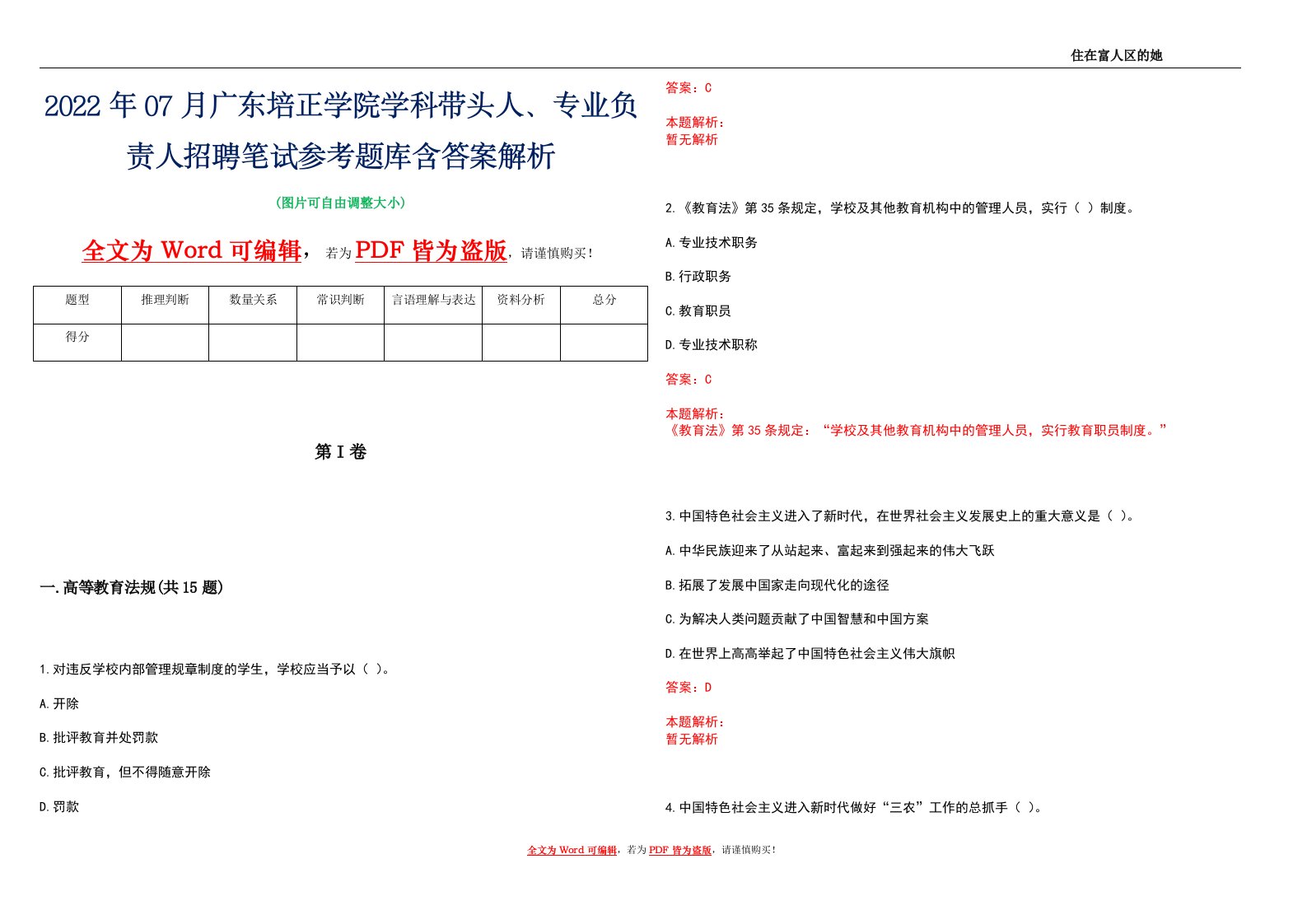Select option 'D.罚款'
Screen dimensions: 1307x924
(x=59, y=807)
